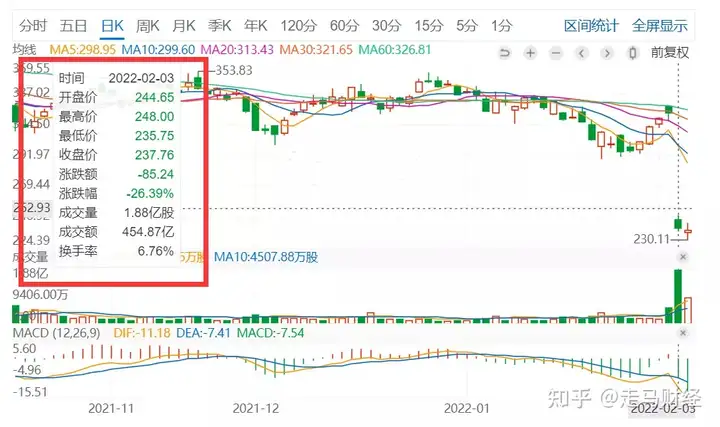Open the 月K monthly chart tab
The width and height of the screenshot is (720, 427).
pyautogui.click(x=184, y=26)
